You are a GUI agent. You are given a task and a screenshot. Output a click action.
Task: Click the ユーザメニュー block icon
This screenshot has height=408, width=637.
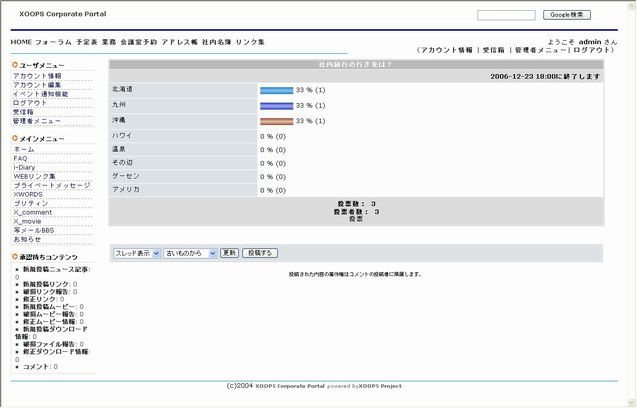(x=15, y=65)
